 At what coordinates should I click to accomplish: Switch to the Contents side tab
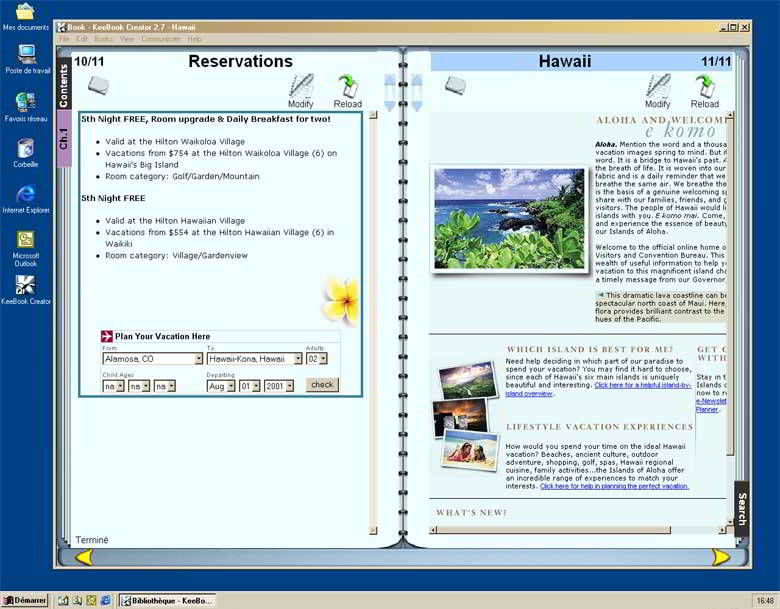point(64,86)
